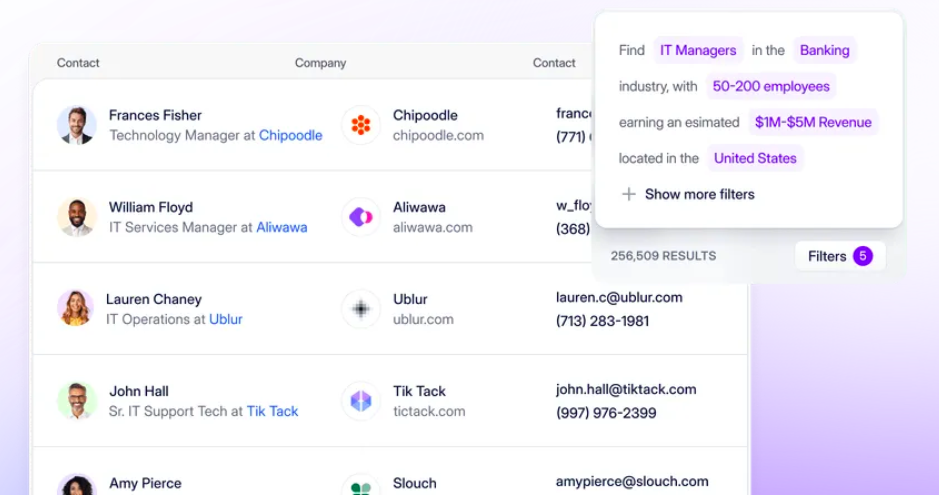Click the Tik Tack company name in Company column

point(419,391)
